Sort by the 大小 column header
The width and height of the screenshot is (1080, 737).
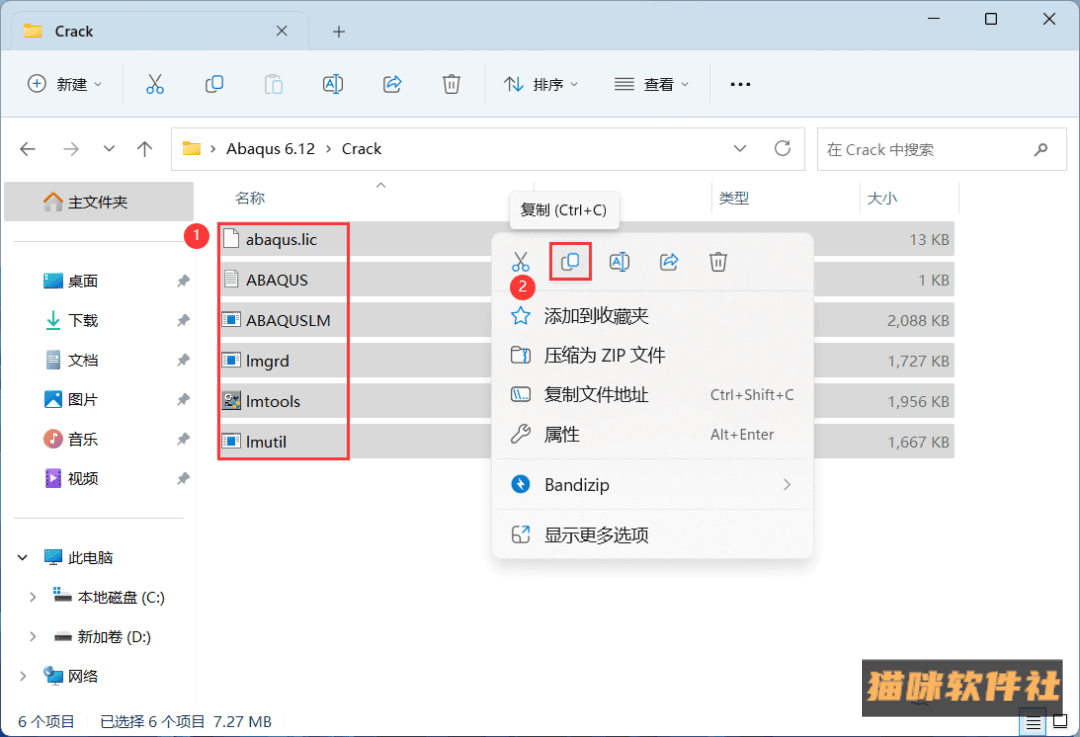point(882,198)
